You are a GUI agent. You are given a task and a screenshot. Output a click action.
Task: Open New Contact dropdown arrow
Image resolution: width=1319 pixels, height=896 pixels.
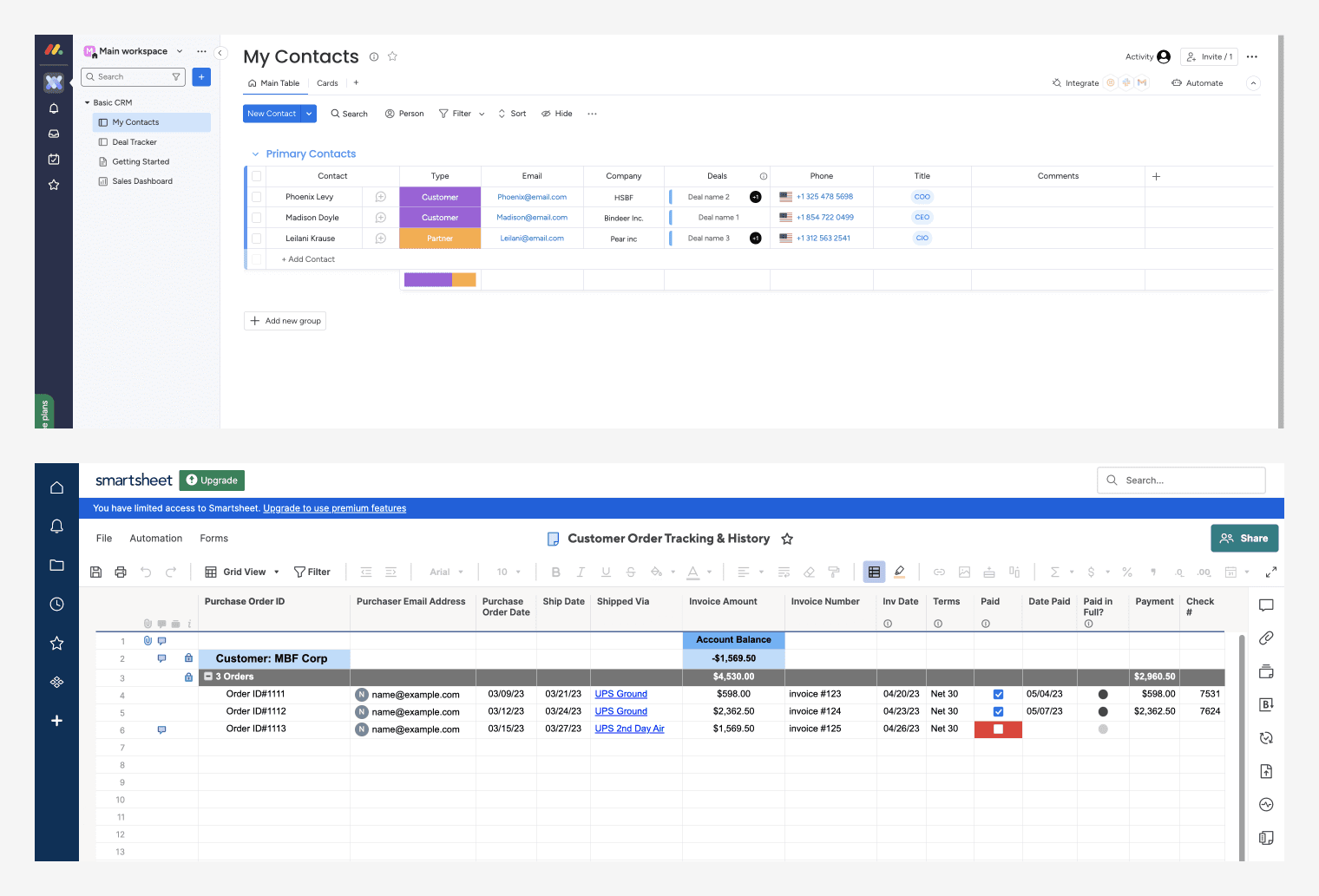(x=309, y=114)
